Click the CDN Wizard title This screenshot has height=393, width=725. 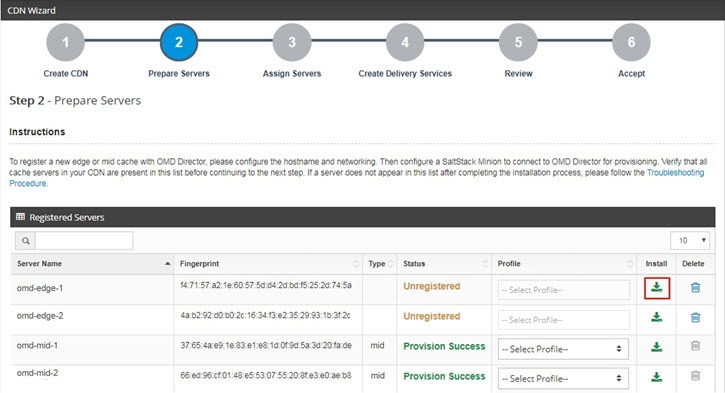(31, 10)
